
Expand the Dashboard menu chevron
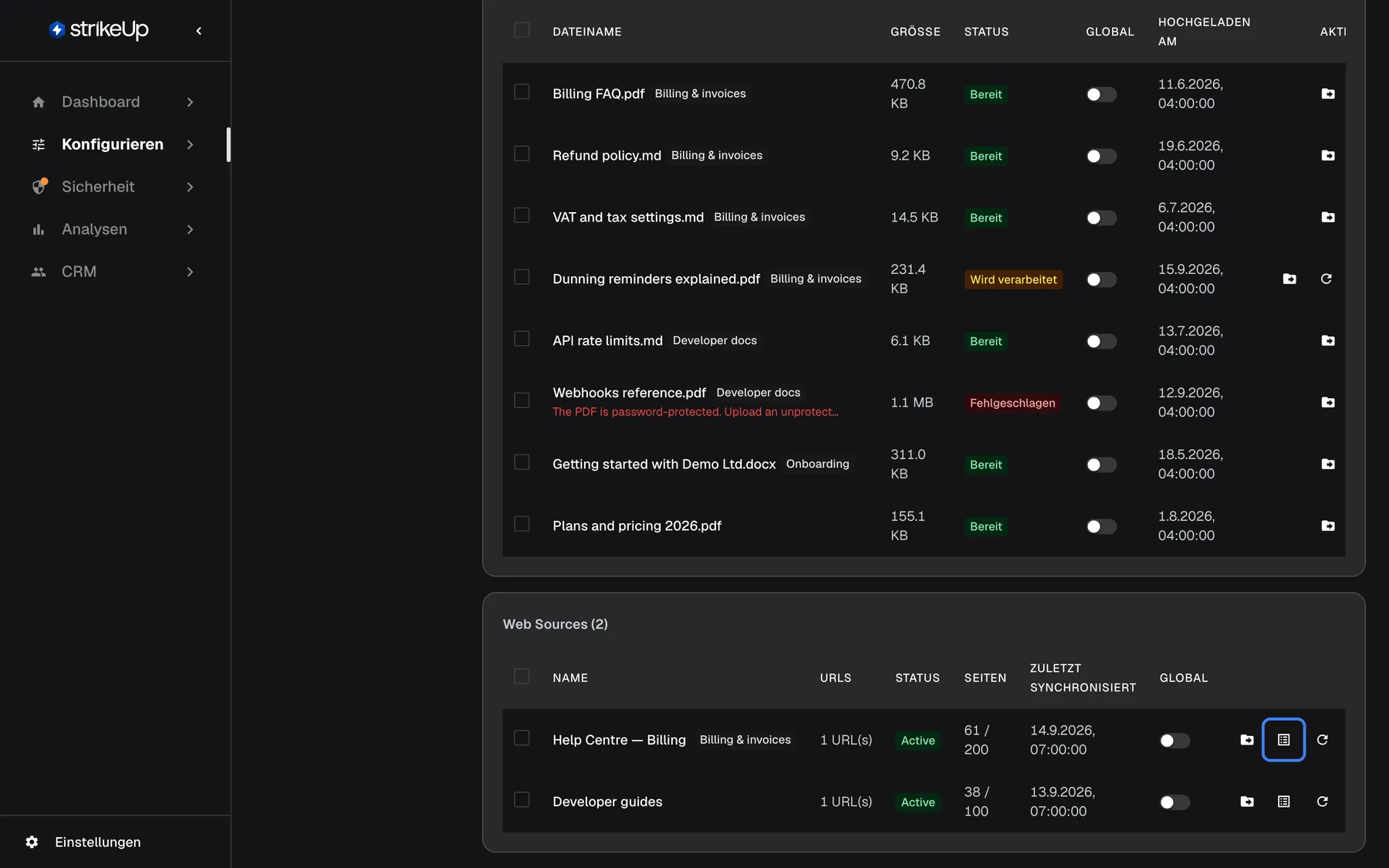190,102
